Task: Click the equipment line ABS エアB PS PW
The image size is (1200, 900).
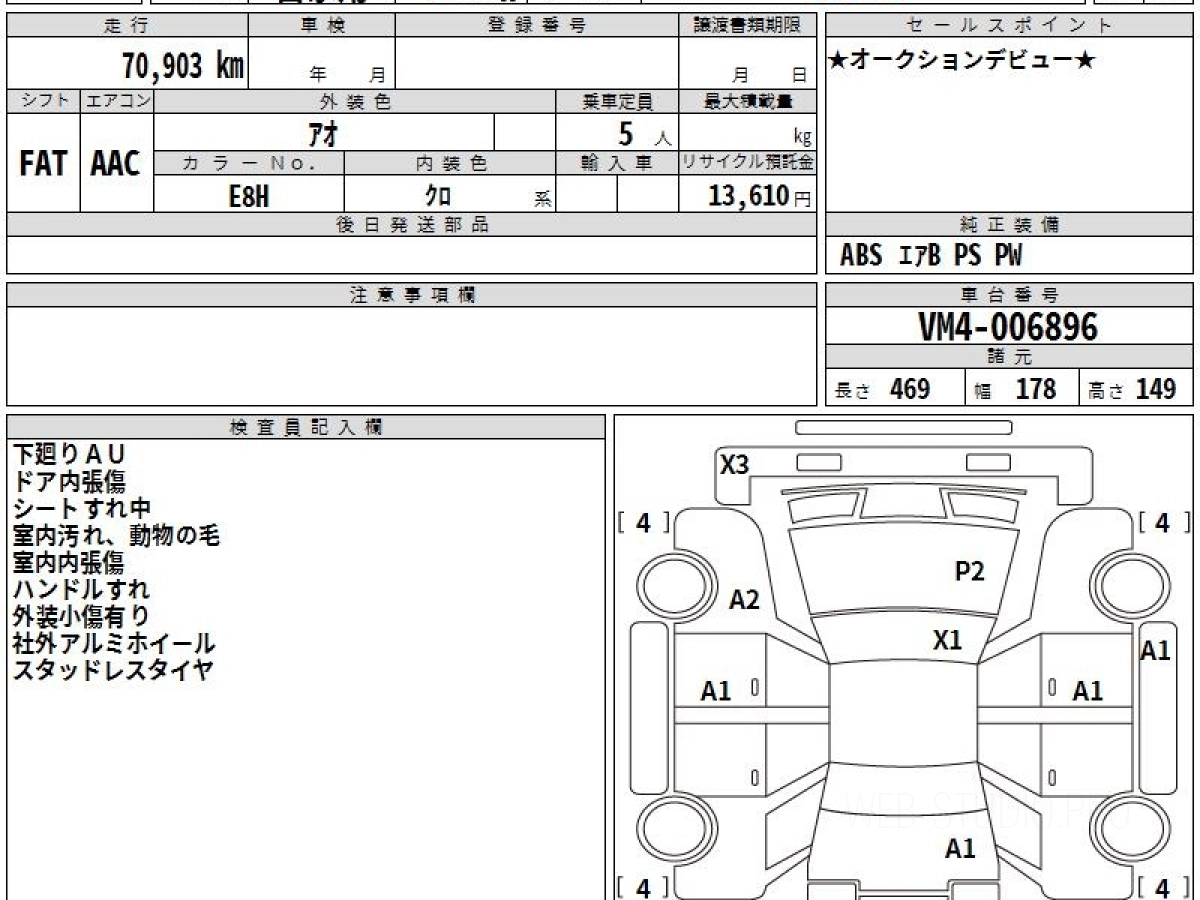Action: [x=931, y=256]
